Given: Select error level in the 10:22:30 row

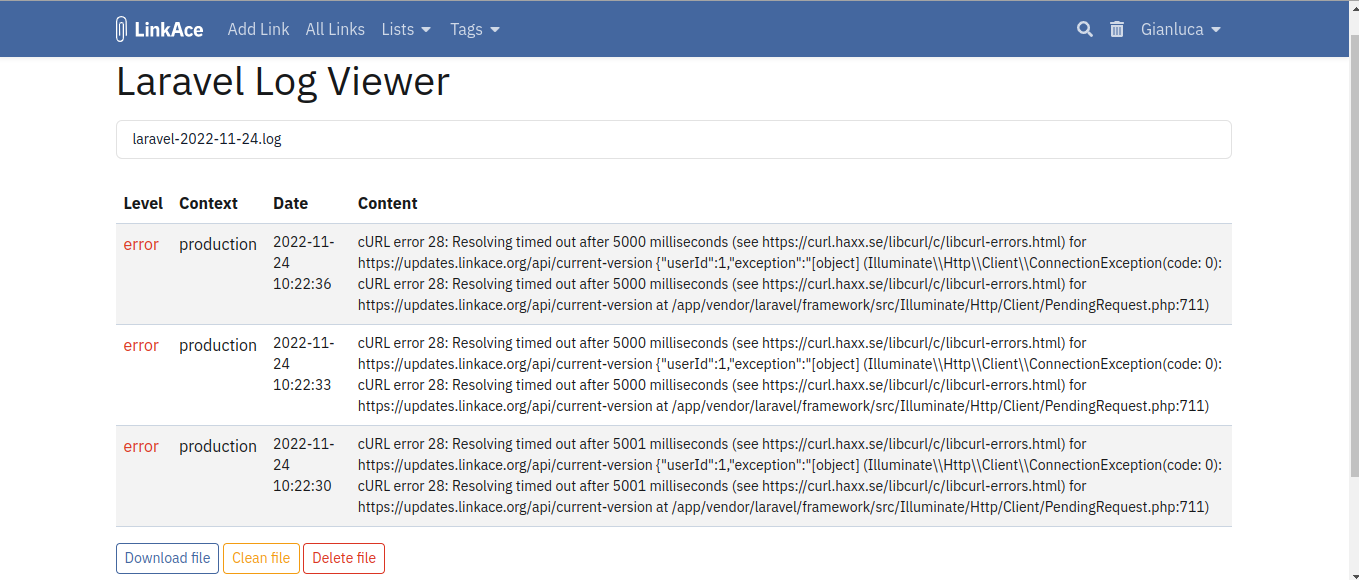Looking at the screenshot, I should 141,446.
